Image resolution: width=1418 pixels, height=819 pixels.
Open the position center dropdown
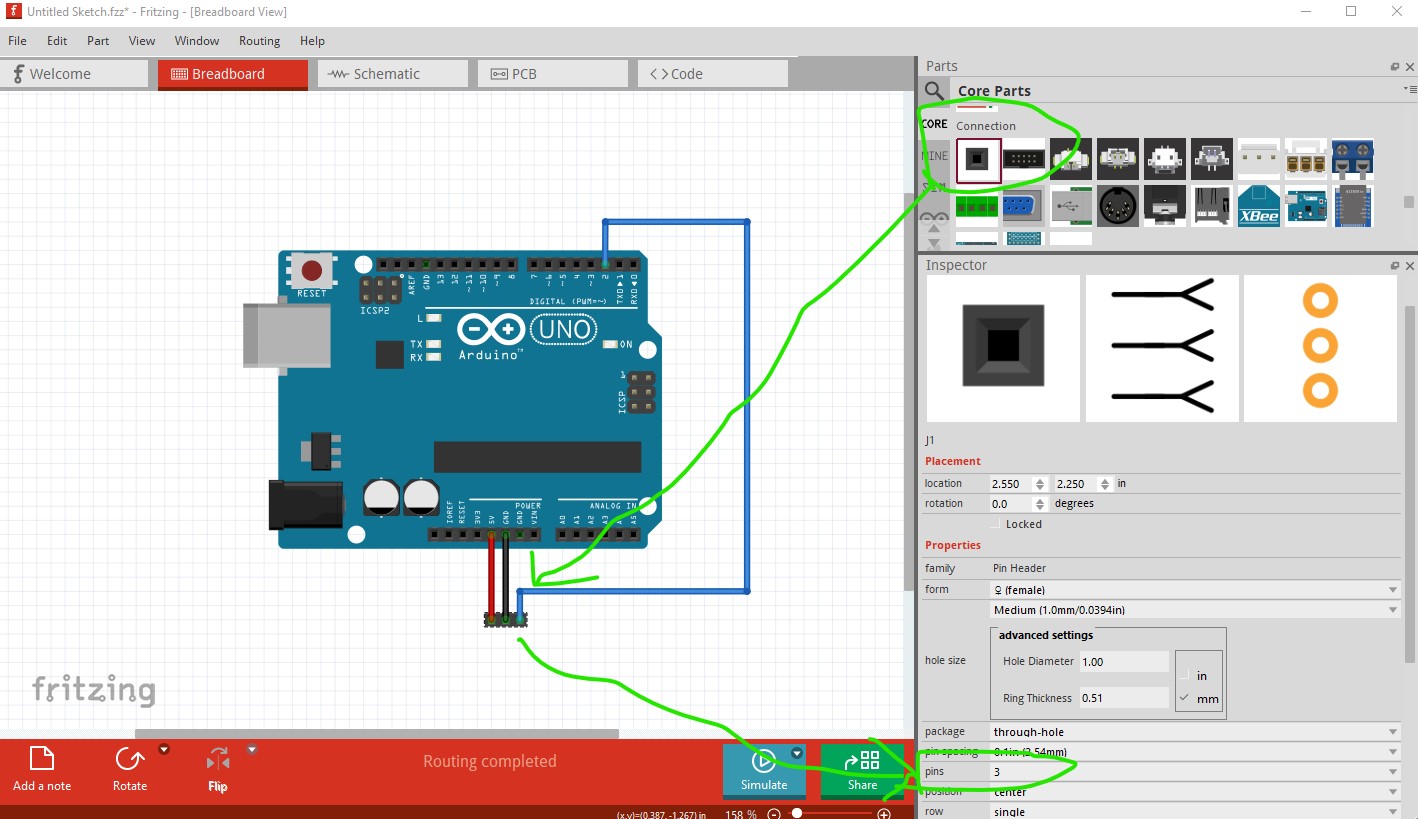1195,792
